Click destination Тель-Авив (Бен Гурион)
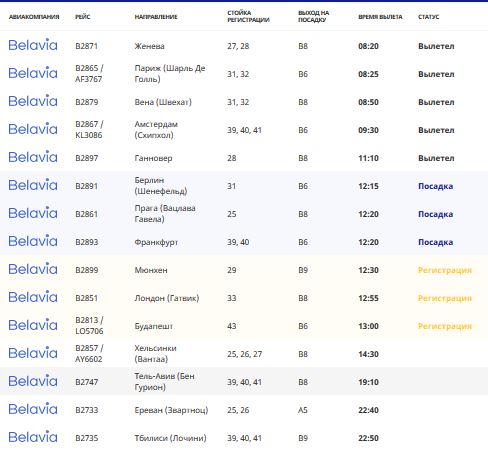The image size is (488, 451). 164,382
